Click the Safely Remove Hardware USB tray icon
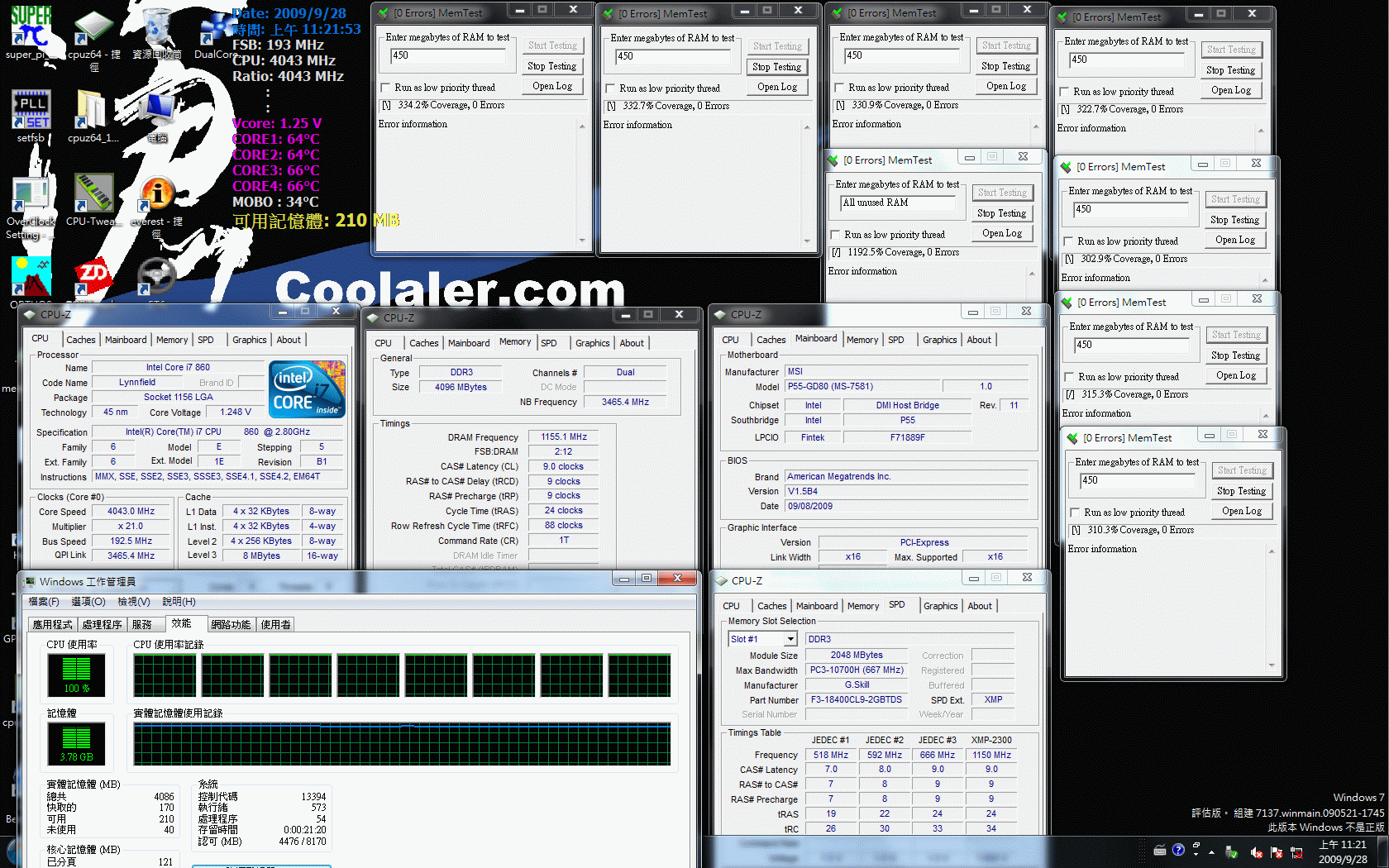Viewport: 1389px width, 868px height. click(x=1232, y=852)
